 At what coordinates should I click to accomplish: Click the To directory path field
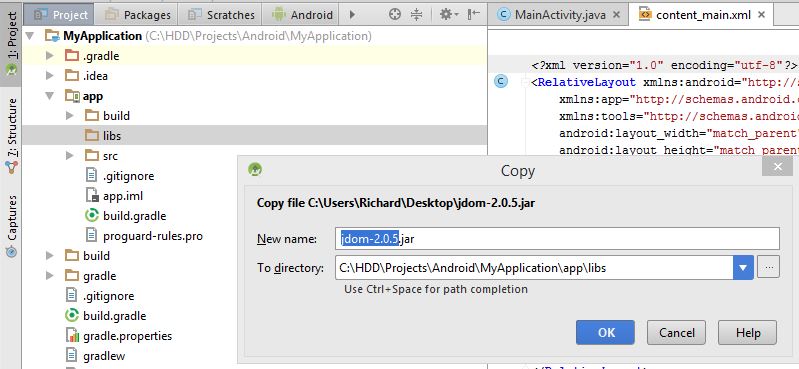[x=534, y=268]
